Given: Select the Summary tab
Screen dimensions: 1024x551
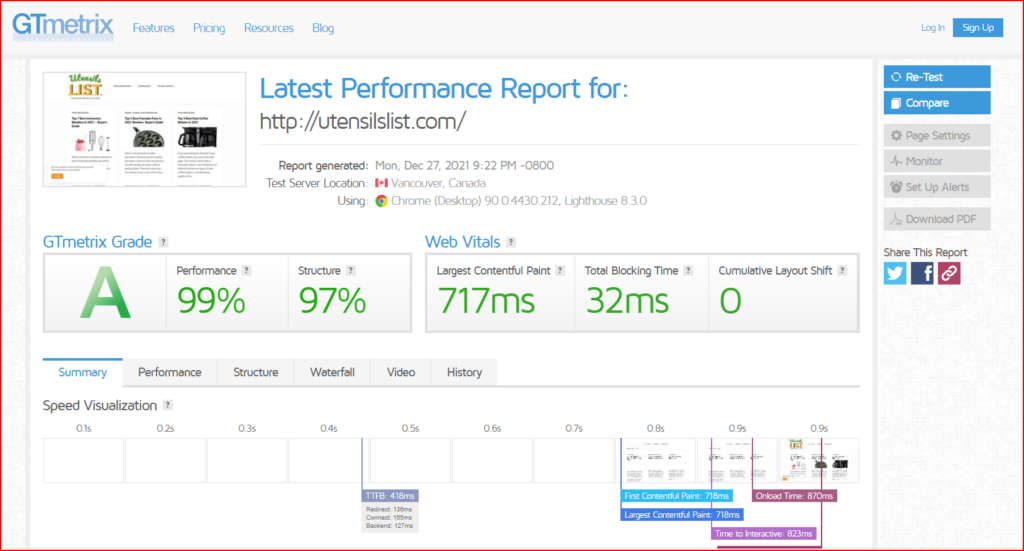Looking at the screenshot, I should click(x=82, y=372).
